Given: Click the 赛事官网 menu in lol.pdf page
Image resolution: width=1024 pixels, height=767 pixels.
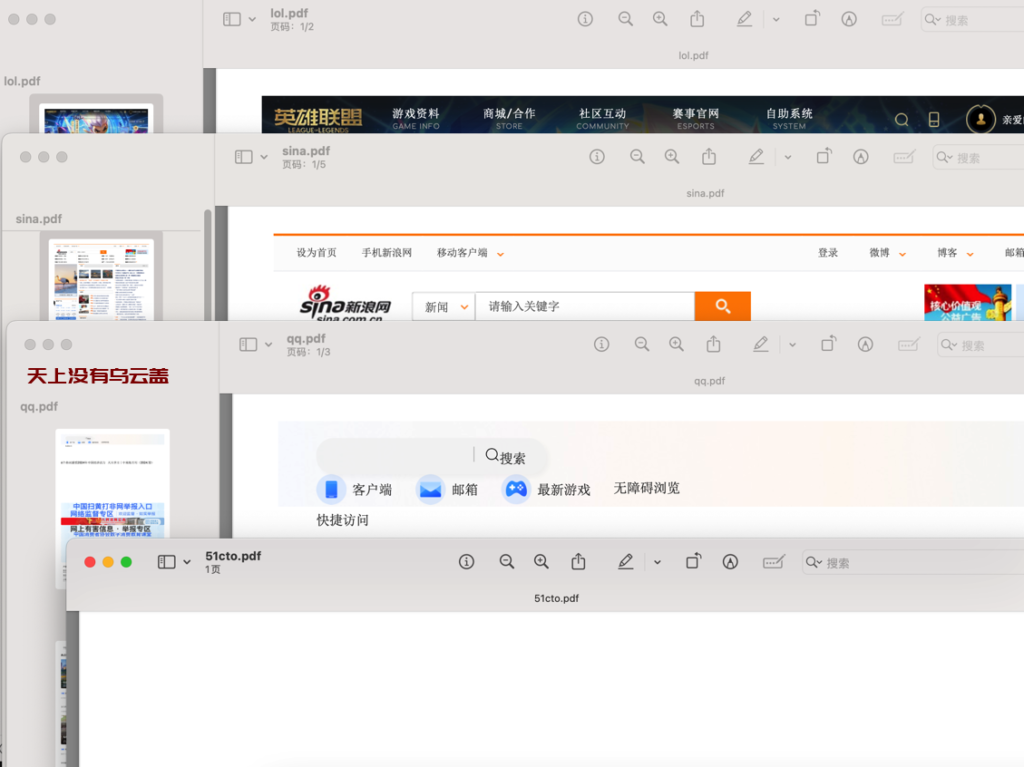Looking at the screenshot, I should [x=696, y=118].
